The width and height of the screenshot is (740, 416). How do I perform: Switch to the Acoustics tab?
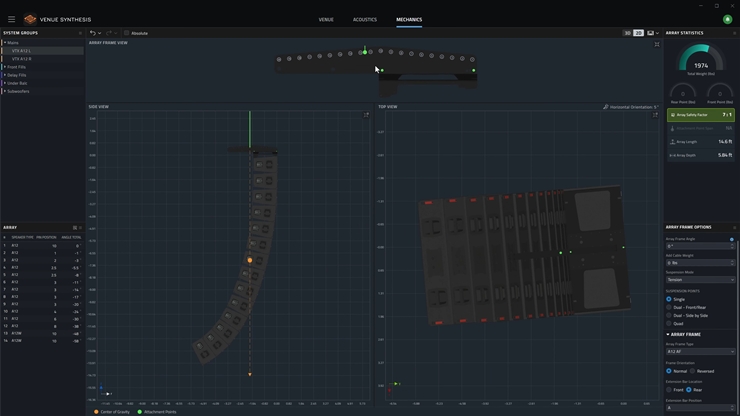365,19
